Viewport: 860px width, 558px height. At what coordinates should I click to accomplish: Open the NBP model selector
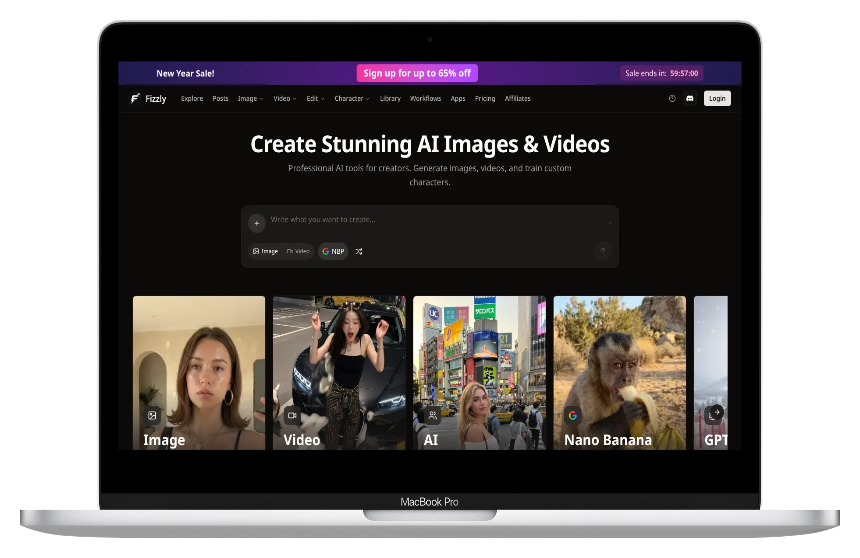[333, 251]
